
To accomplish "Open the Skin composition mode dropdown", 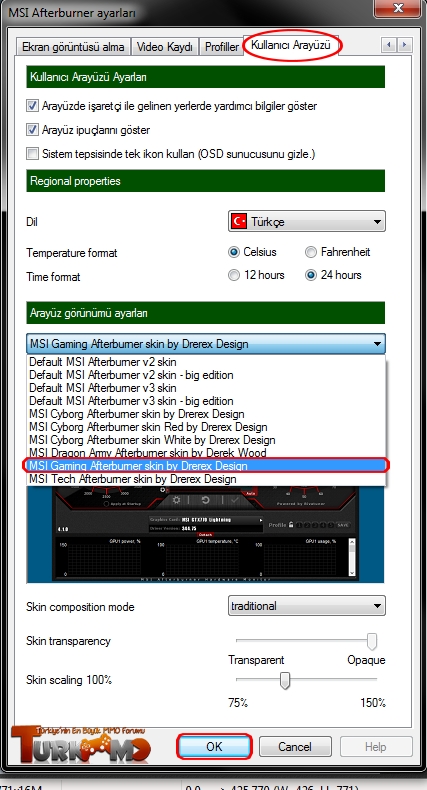I will pyautogui.click(x=307, y=606).
